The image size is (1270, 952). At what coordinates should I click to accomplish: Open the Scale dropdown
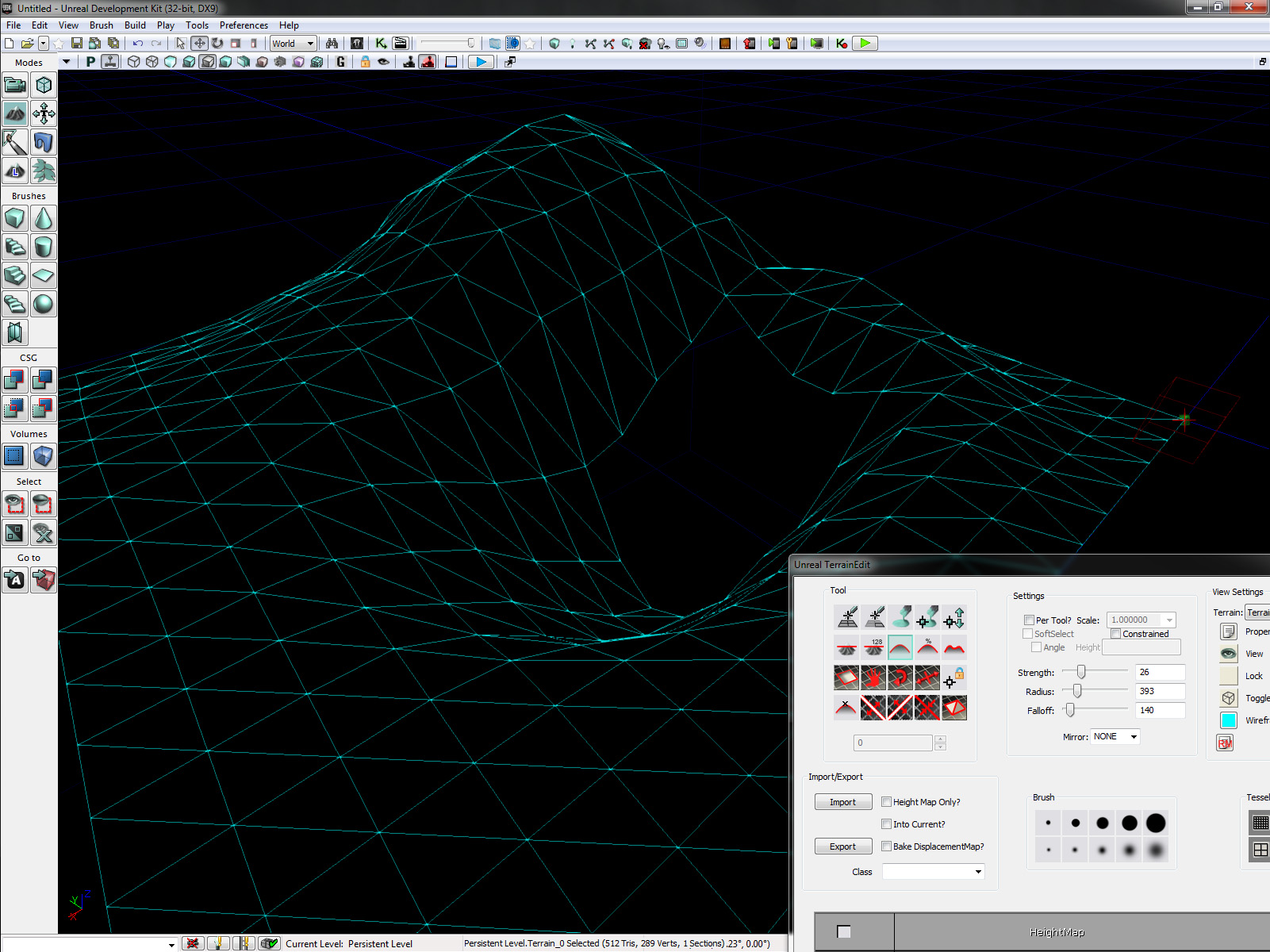point(1141,620)
